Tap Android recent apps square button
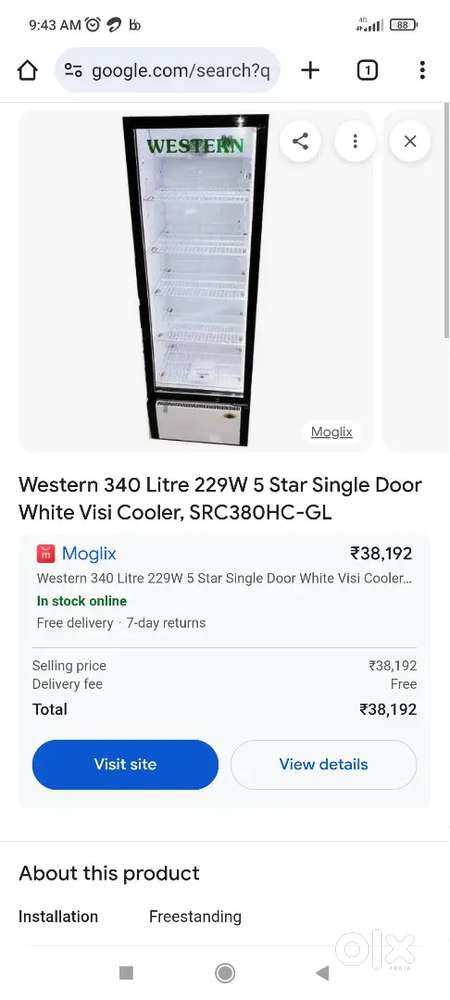The width and height of the screenshot is (450, 1000). [126, 973]
